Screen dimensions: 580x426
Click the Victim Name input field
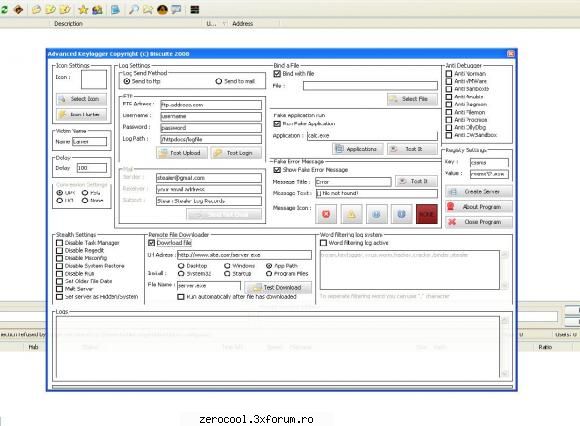click(x=90, y=141)
